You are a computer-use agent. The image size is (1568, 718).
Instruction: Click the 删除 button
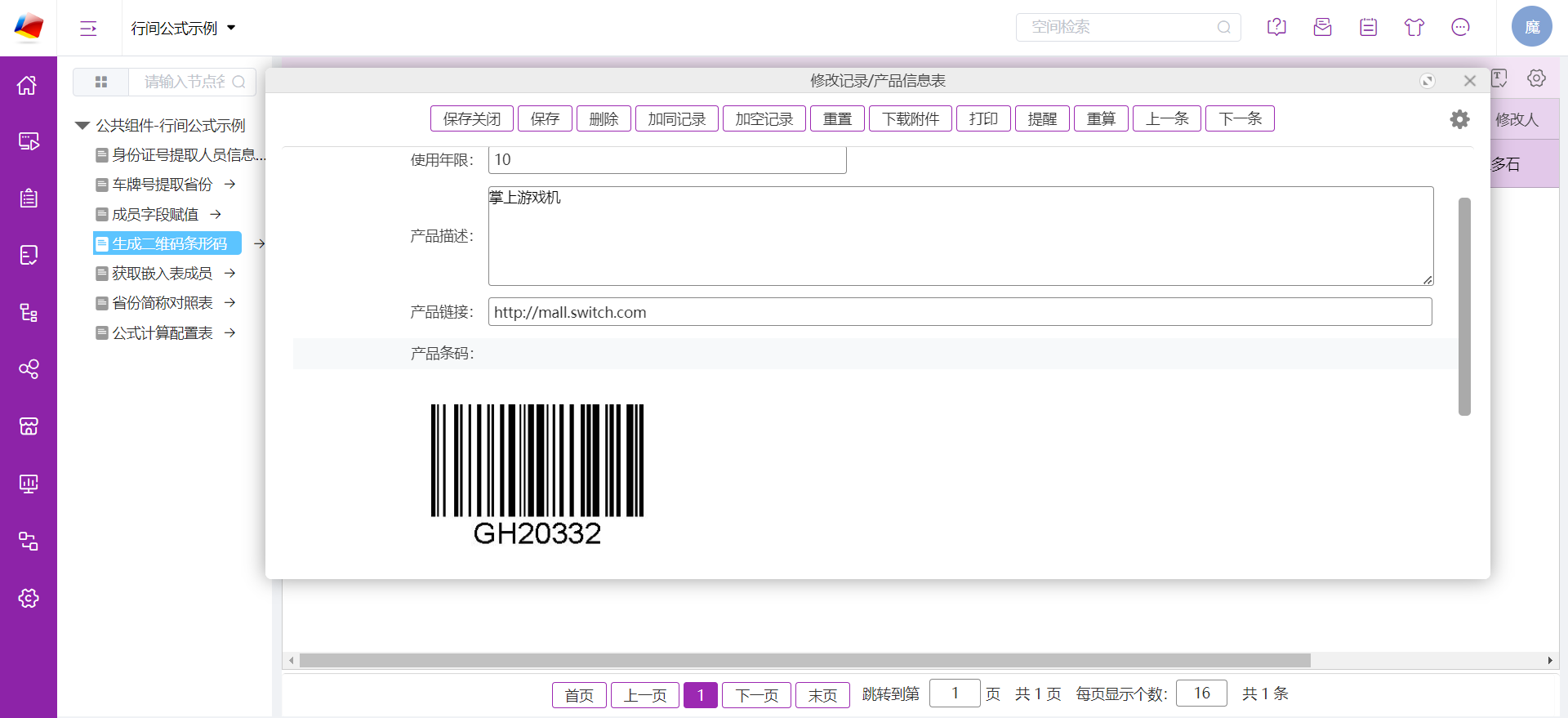pyautogui.click(x=604, y=118)
